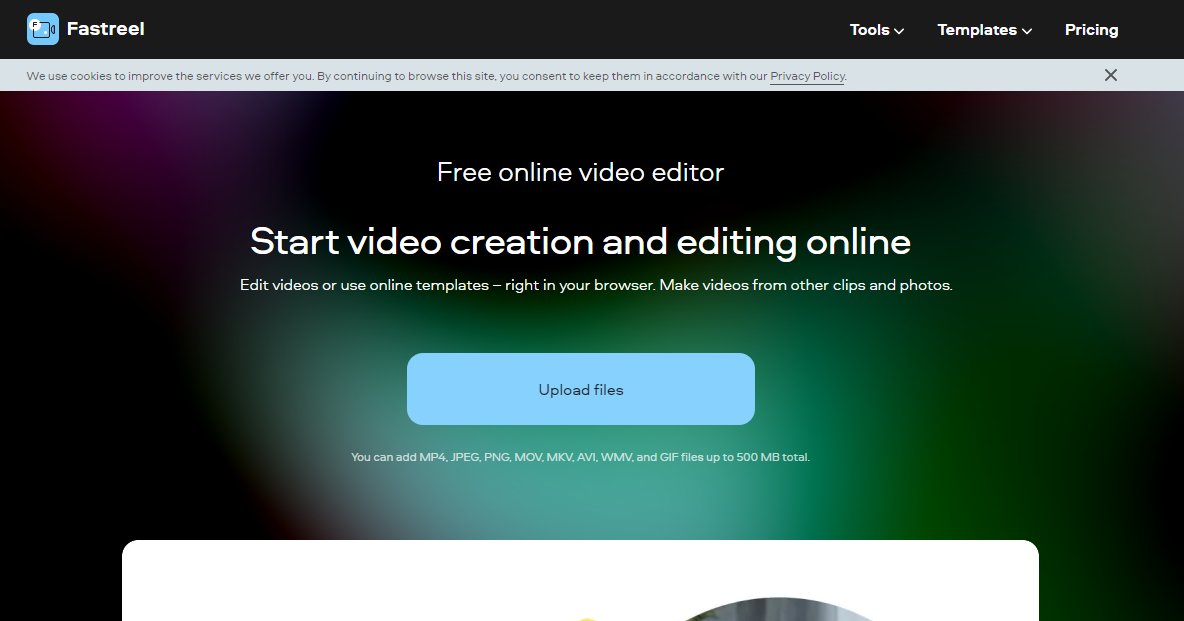
Task: Open the Privacy Policy link
Action: [807, 76]
